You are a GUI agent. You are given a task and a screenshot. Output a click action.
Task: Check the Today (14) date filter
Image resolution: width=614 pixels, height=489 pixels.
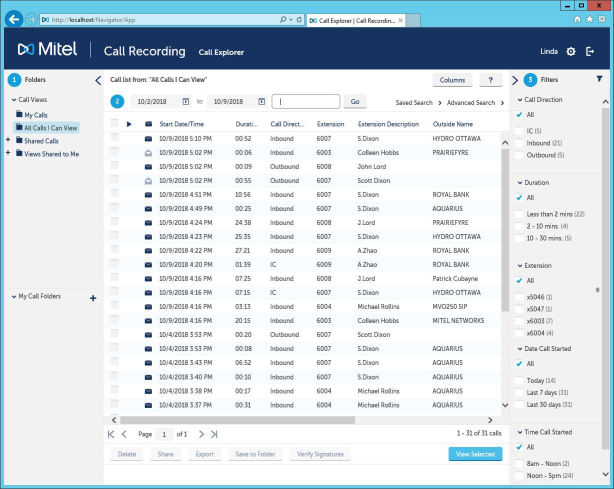click(x=519, y=381)
